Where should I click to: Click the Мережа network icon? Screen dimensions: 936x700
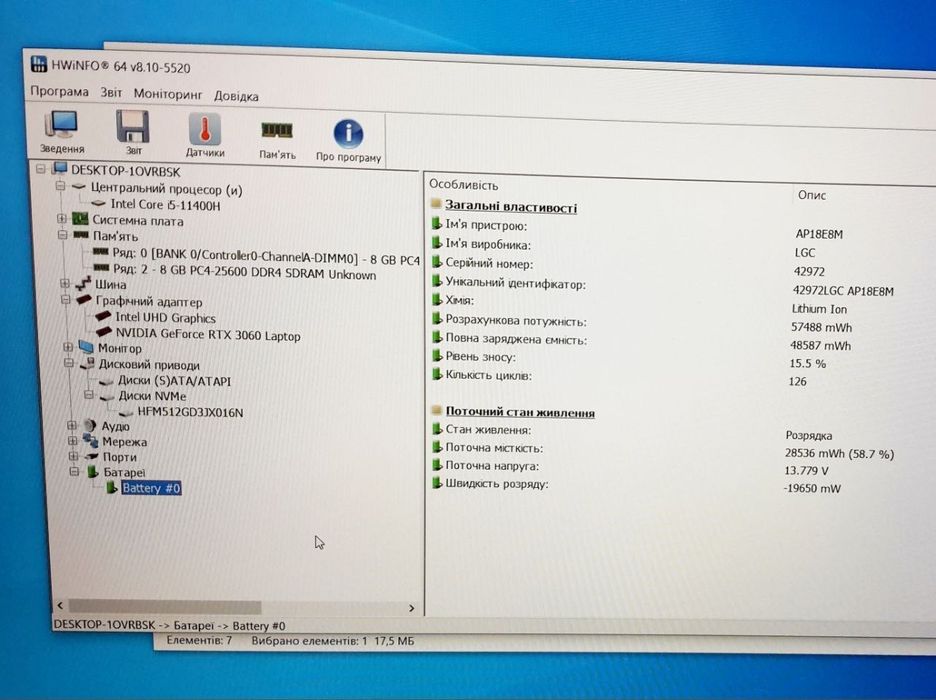coord(91,440)
